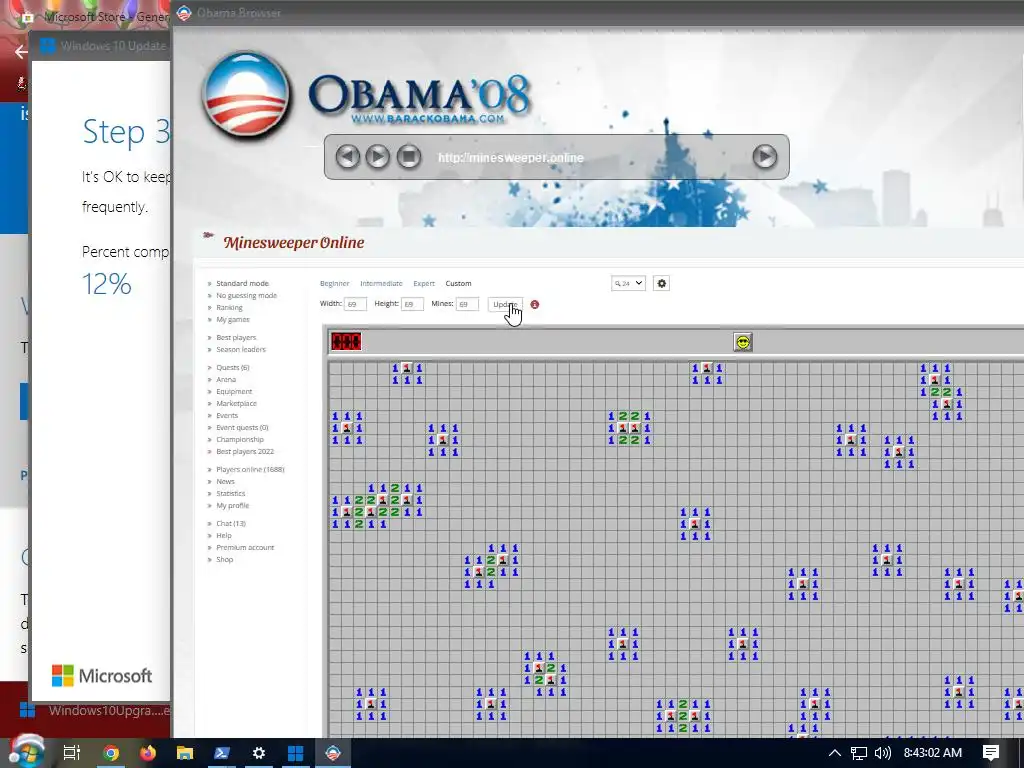Open the Ranking link
Image resolution: width=1024 pixels, height=768 pixels.
(x=229, y=308)
